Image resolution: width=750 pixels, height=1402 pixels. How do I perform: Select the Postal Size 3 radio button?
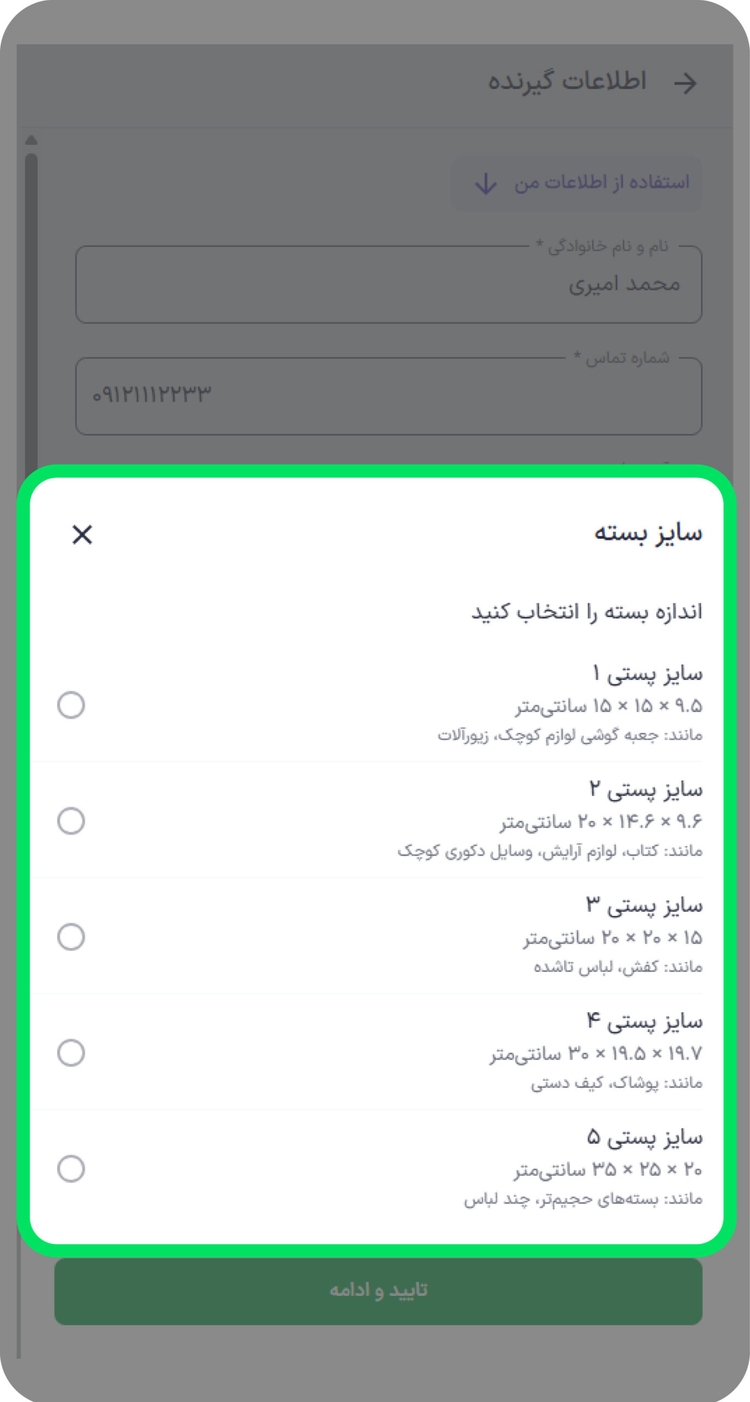point(71,937)
